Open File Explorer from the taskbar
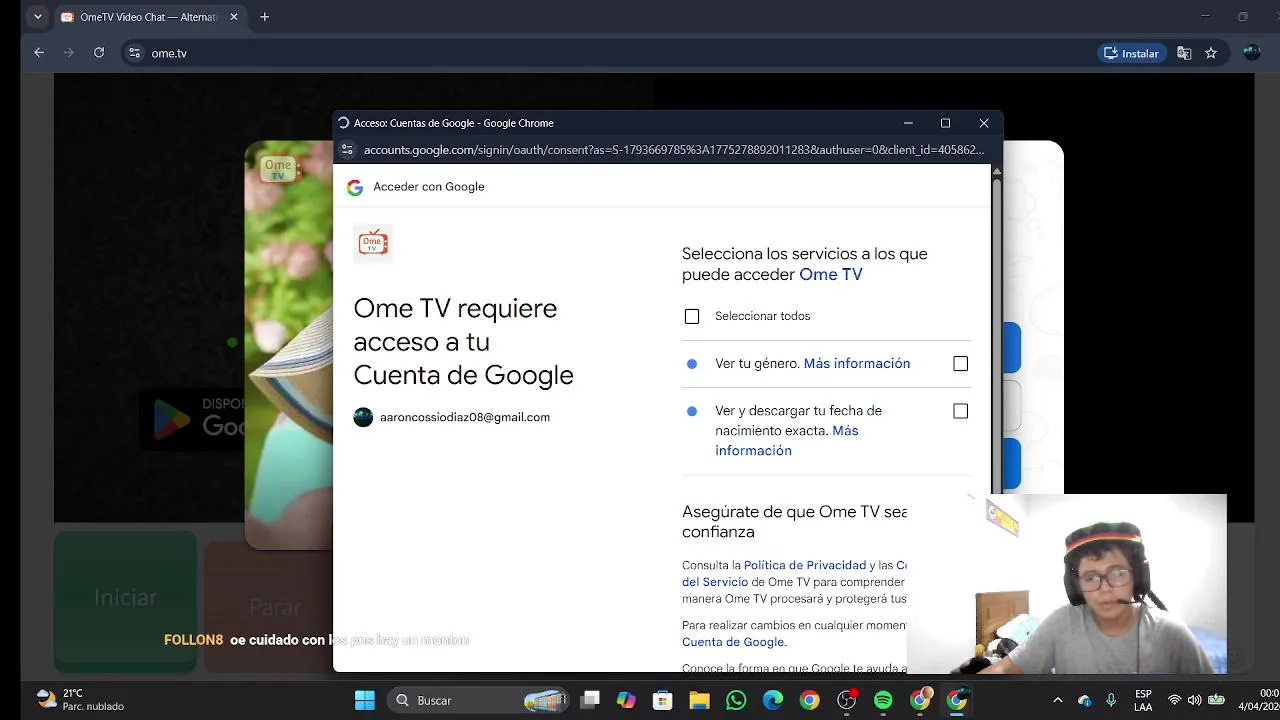The width and height of the screenshot is (1280, 720). (699, 700)
